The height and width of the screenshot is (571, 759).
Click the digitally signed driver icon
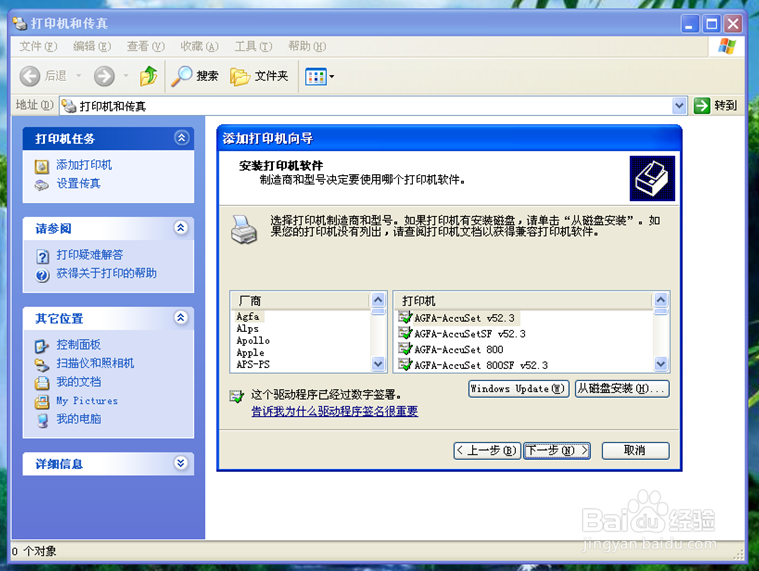coord(237,396)
